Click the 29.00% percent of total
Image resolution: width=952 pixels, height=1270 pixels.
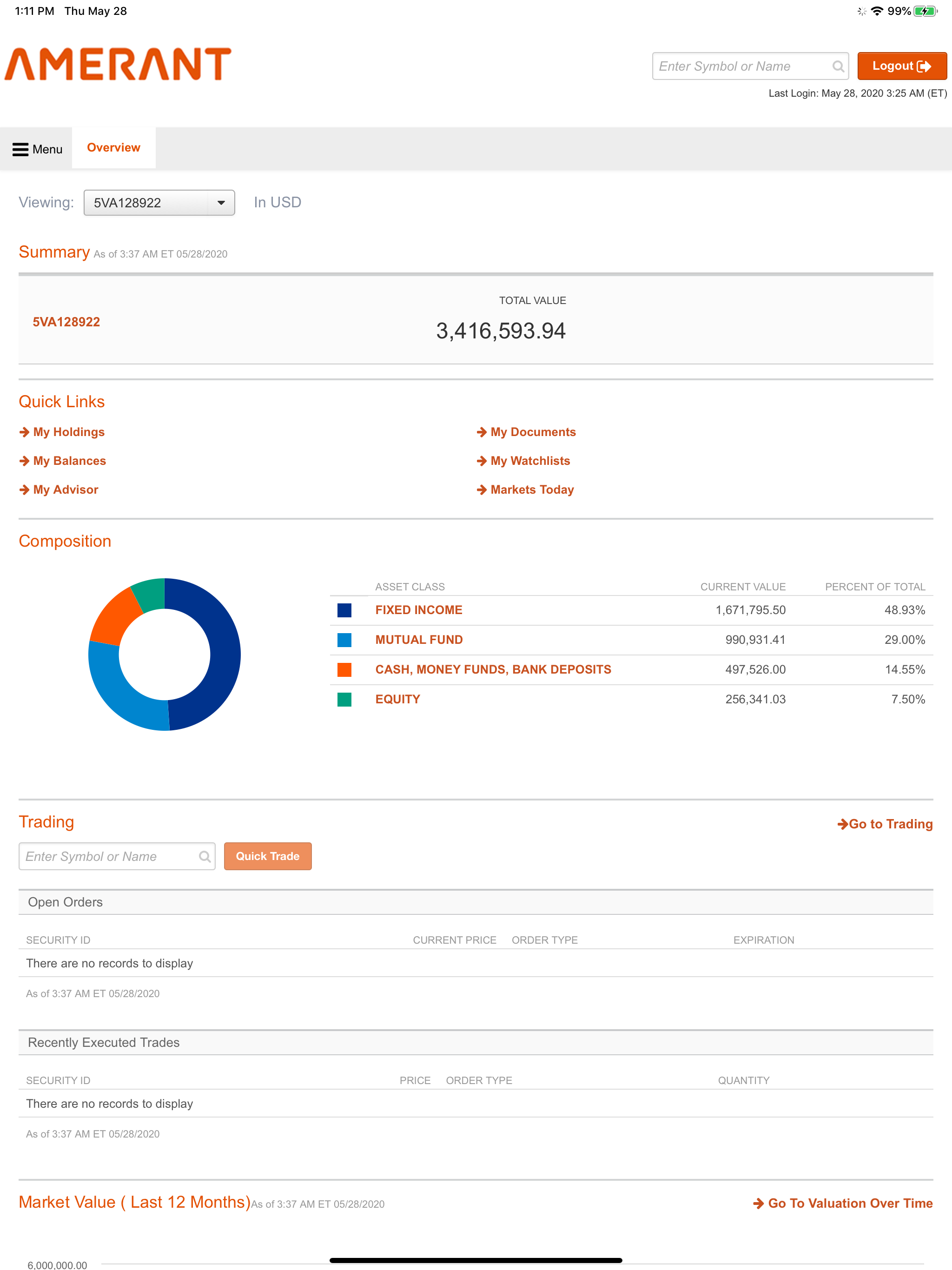coord(905,640)
